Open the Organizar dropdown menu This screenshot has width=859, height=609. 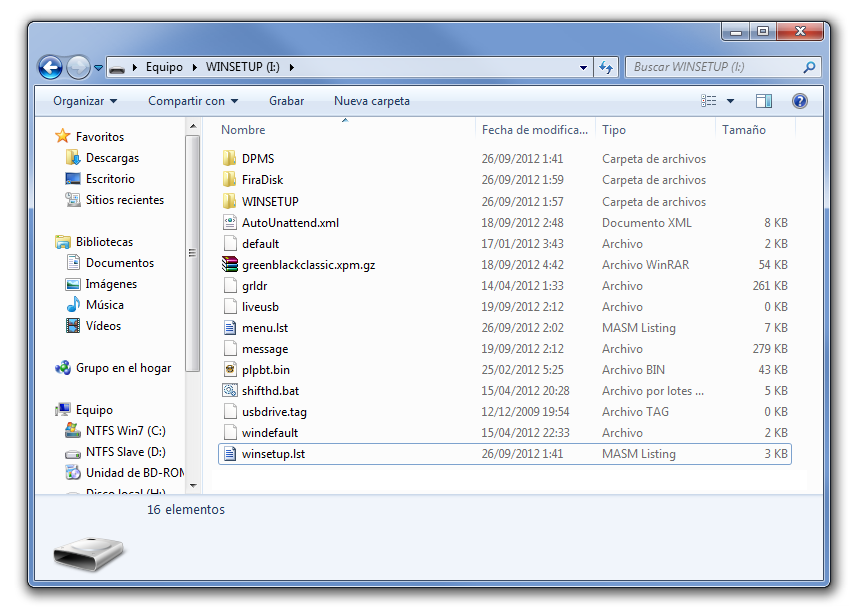click(x=85, y=101)
